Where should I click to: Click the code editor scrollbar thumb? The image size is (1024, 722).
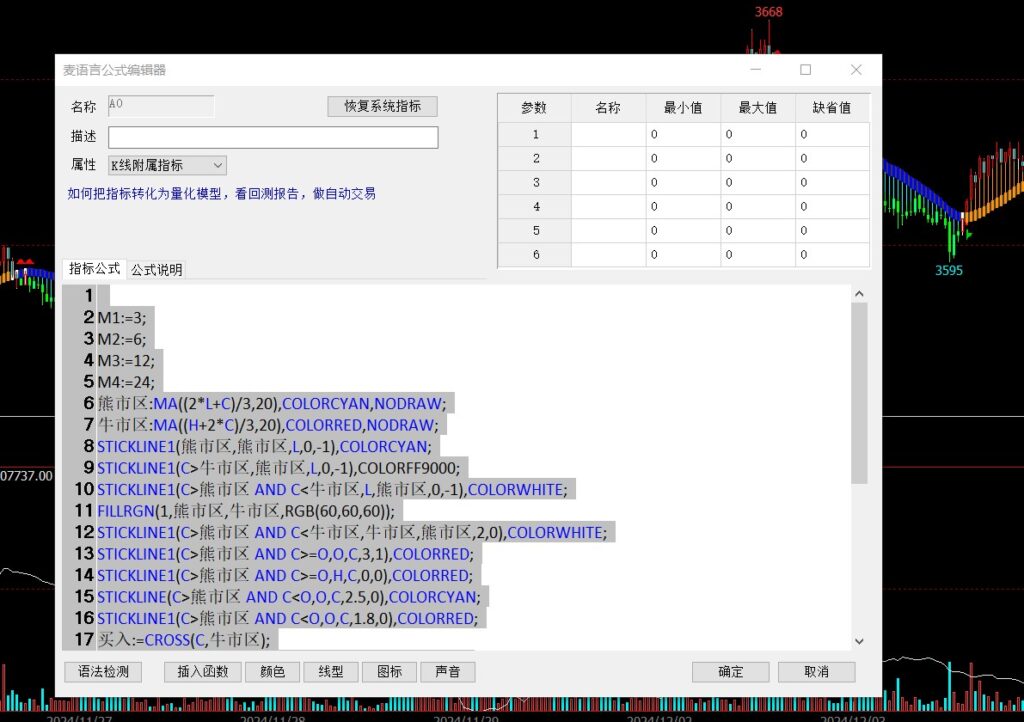(x=859, y=393)
